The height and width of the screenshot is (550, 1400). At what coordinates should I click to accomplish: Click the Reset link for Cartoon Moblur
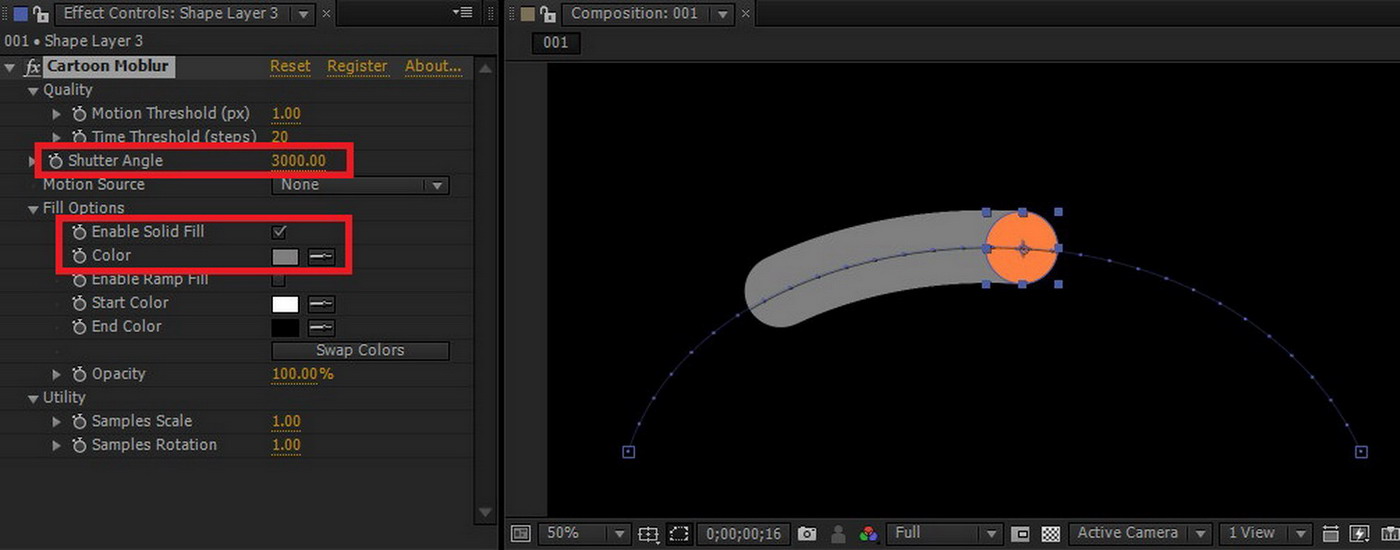coord(290,66)
